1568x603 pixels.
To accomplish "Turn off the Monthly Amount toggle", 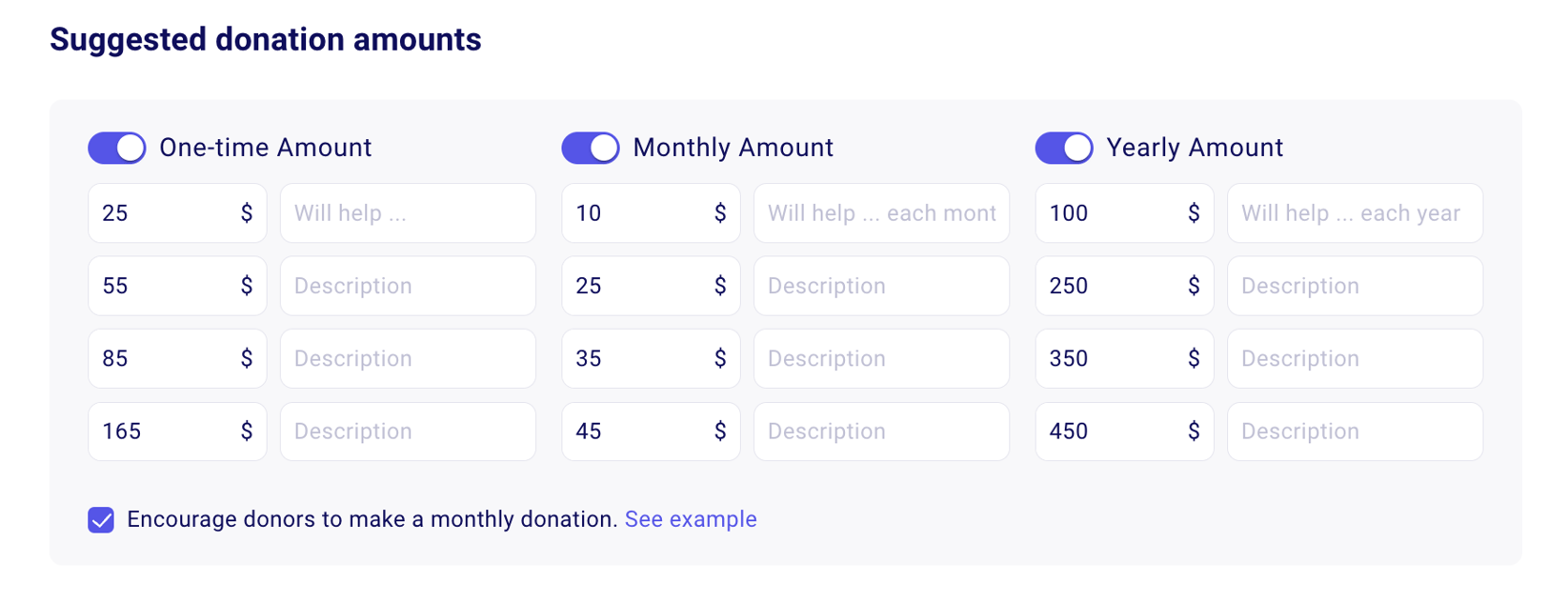I will point(591,148).
